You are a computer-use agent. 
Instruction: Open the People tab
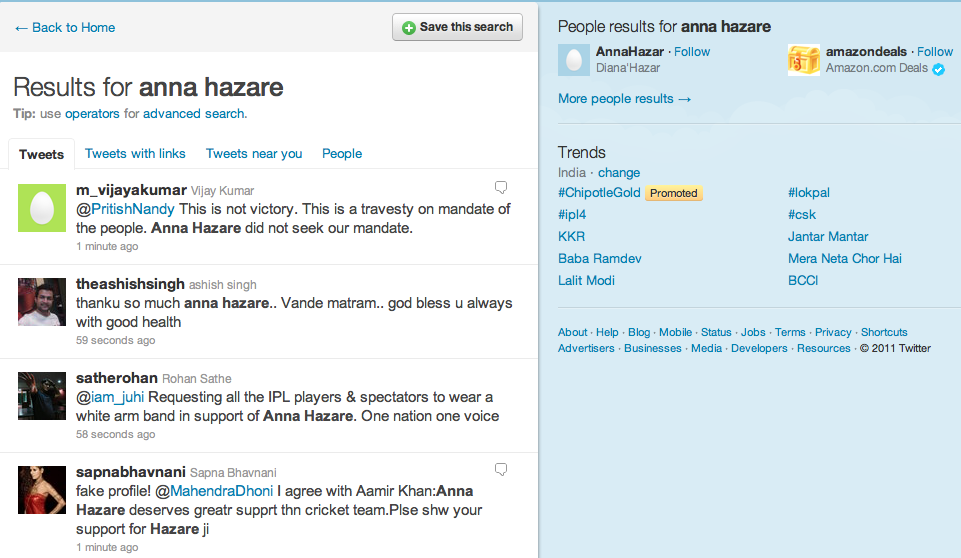[x=342, y=153]
